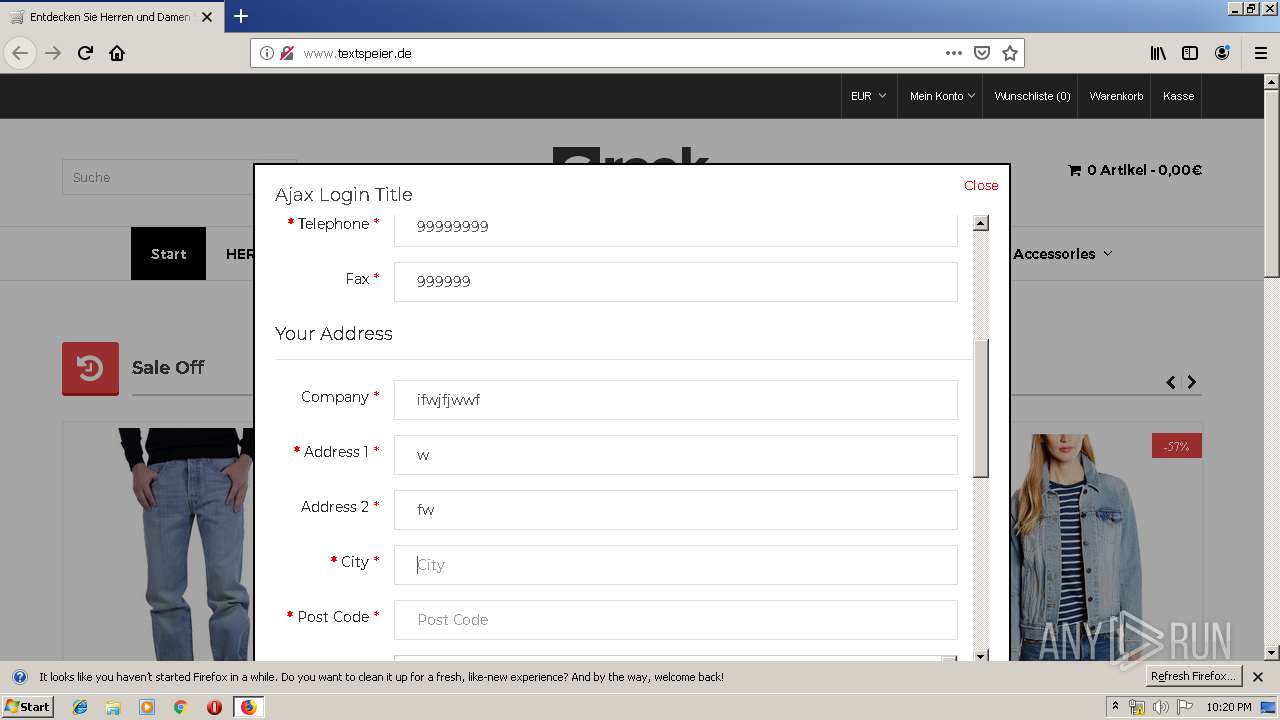Click the Firefox taskbar button
This screenshot has height=720, width=1280.
pyautogui.click(x=248, y=707)
